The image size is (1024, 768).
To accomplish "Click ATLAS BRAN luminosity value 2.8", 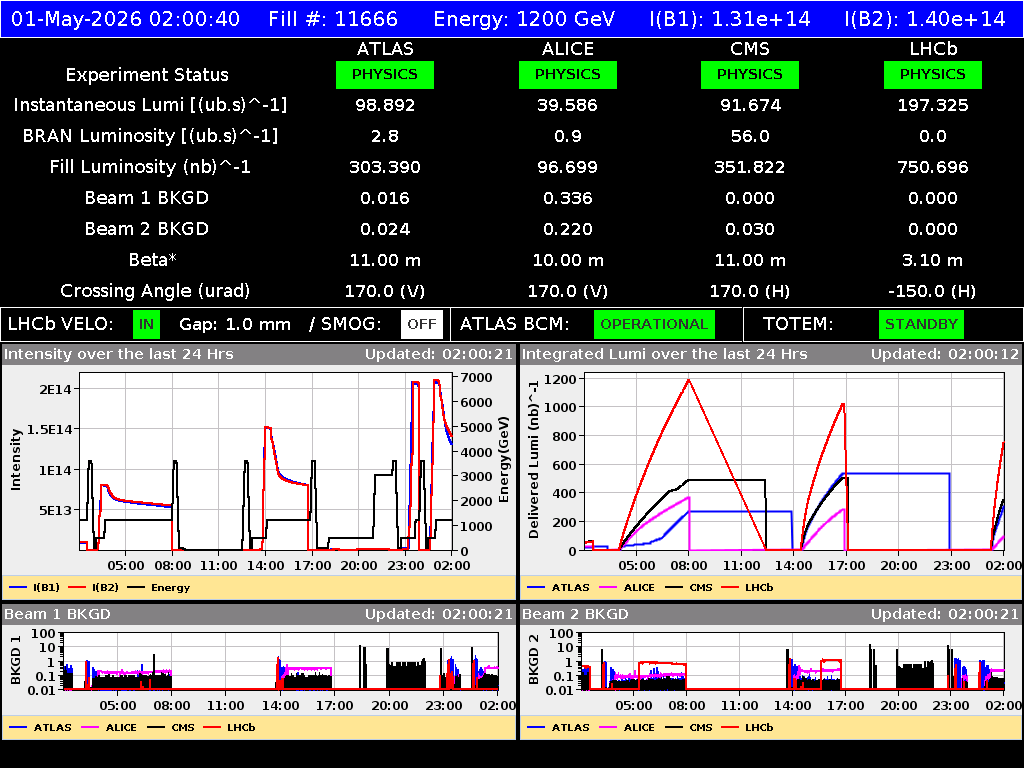I will coord(385,136).
